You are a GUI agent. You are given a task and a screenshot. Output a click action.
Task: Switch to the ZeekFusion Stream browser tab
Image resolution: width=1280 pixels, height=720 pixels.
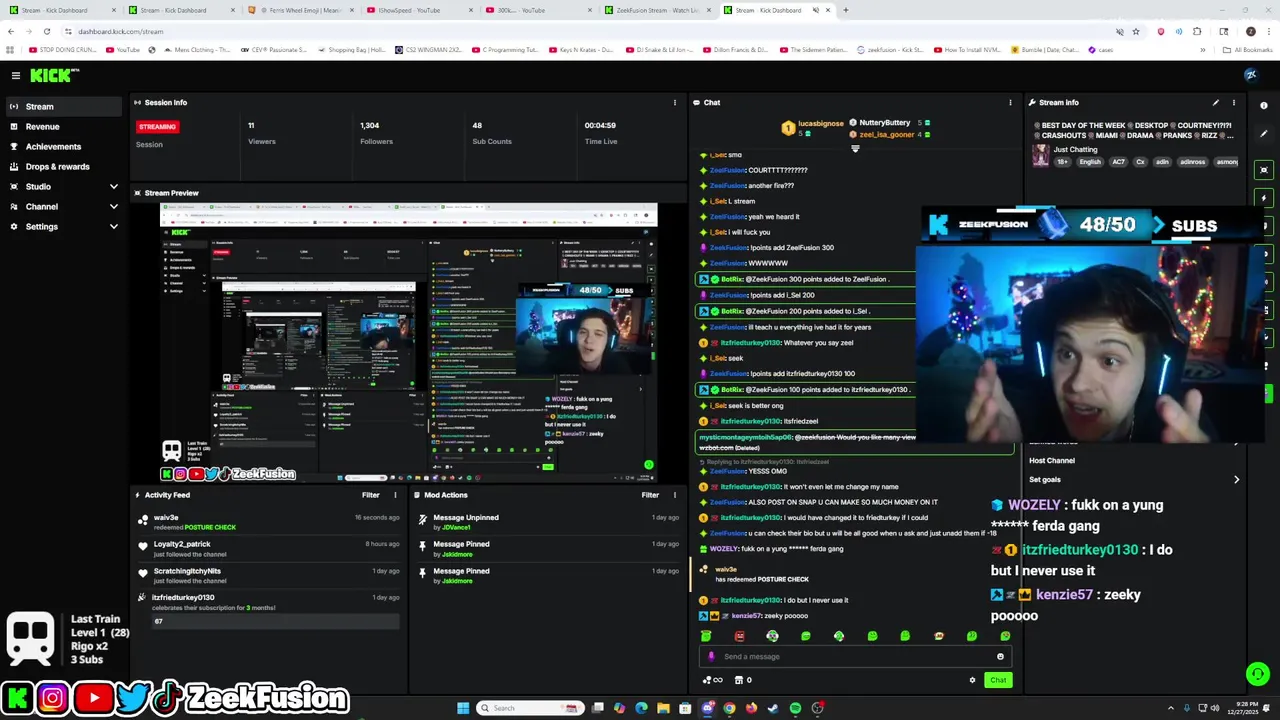tap(657, 10)
